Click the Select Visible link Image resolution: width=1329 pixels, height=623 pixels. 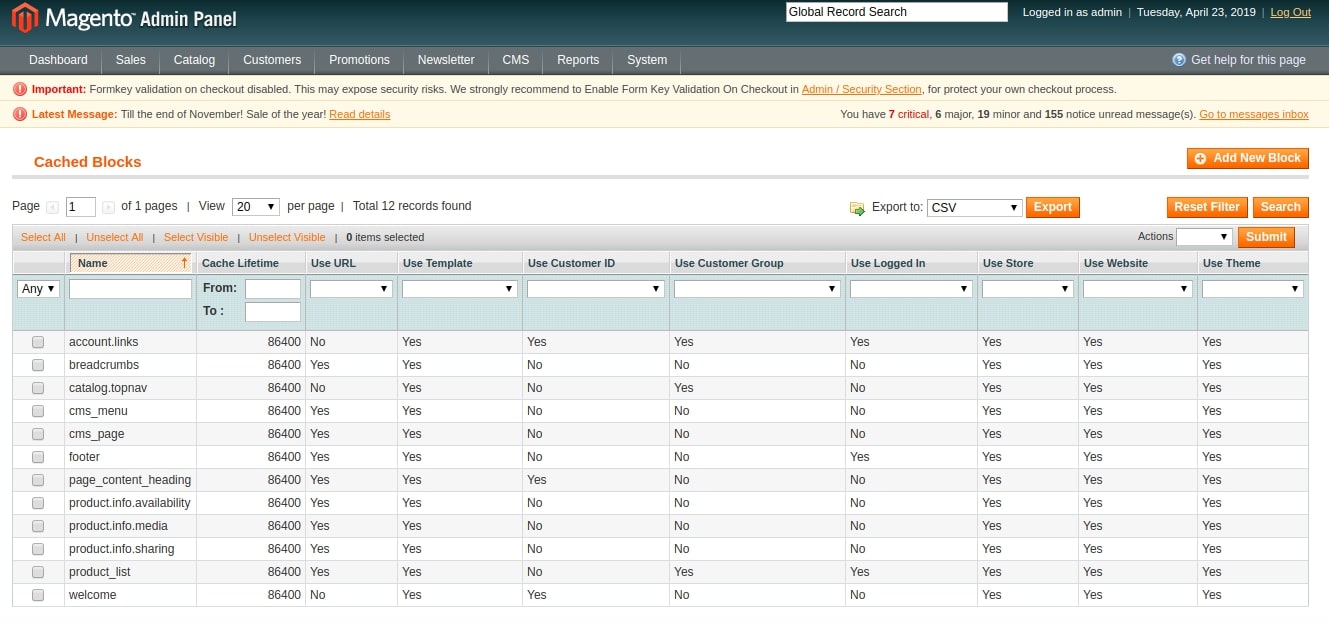pyautogui.click(x=196, y=237)
